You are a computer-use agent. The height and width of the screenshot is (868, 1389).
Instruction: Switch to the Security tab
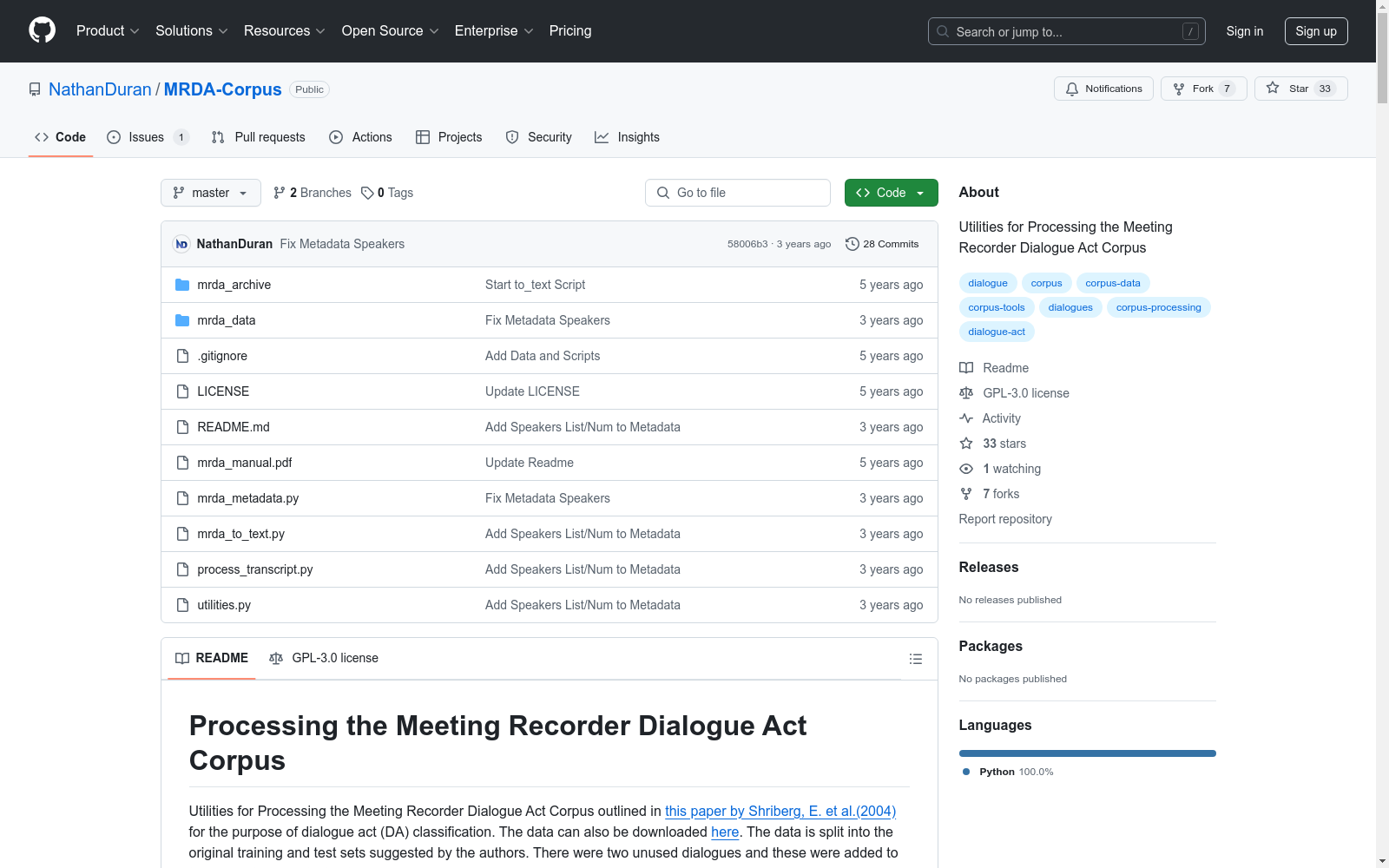click(x=539, y=137)
